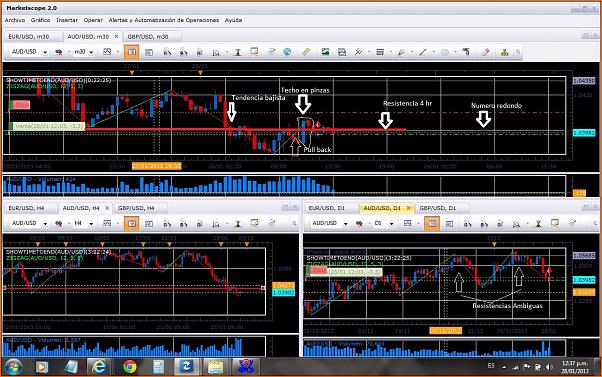Click 1.03982 current price label on m30 chart
602x377 pixels.
pos(584,132)
